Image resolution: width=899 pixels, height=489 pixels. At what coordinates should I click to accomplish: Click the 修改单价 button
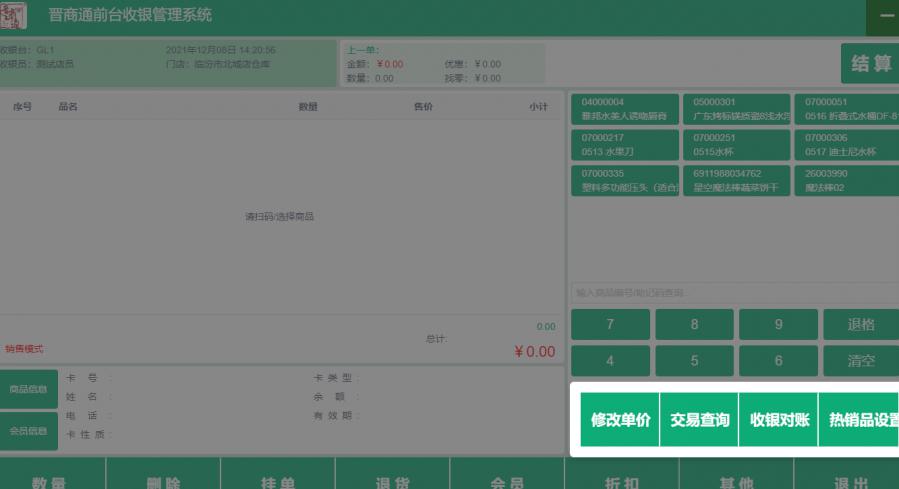[x=619, y=420]
